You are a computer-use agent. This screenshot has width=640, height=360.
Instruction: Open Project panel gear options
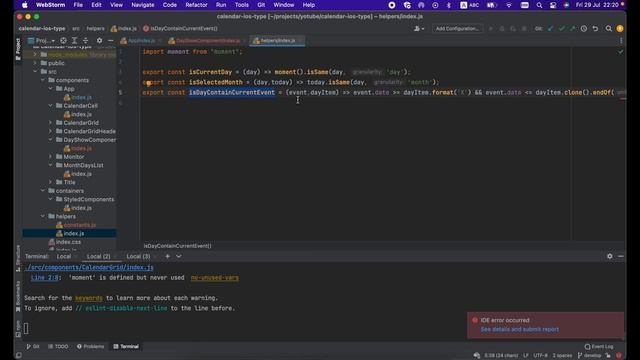tap(99, 40)
